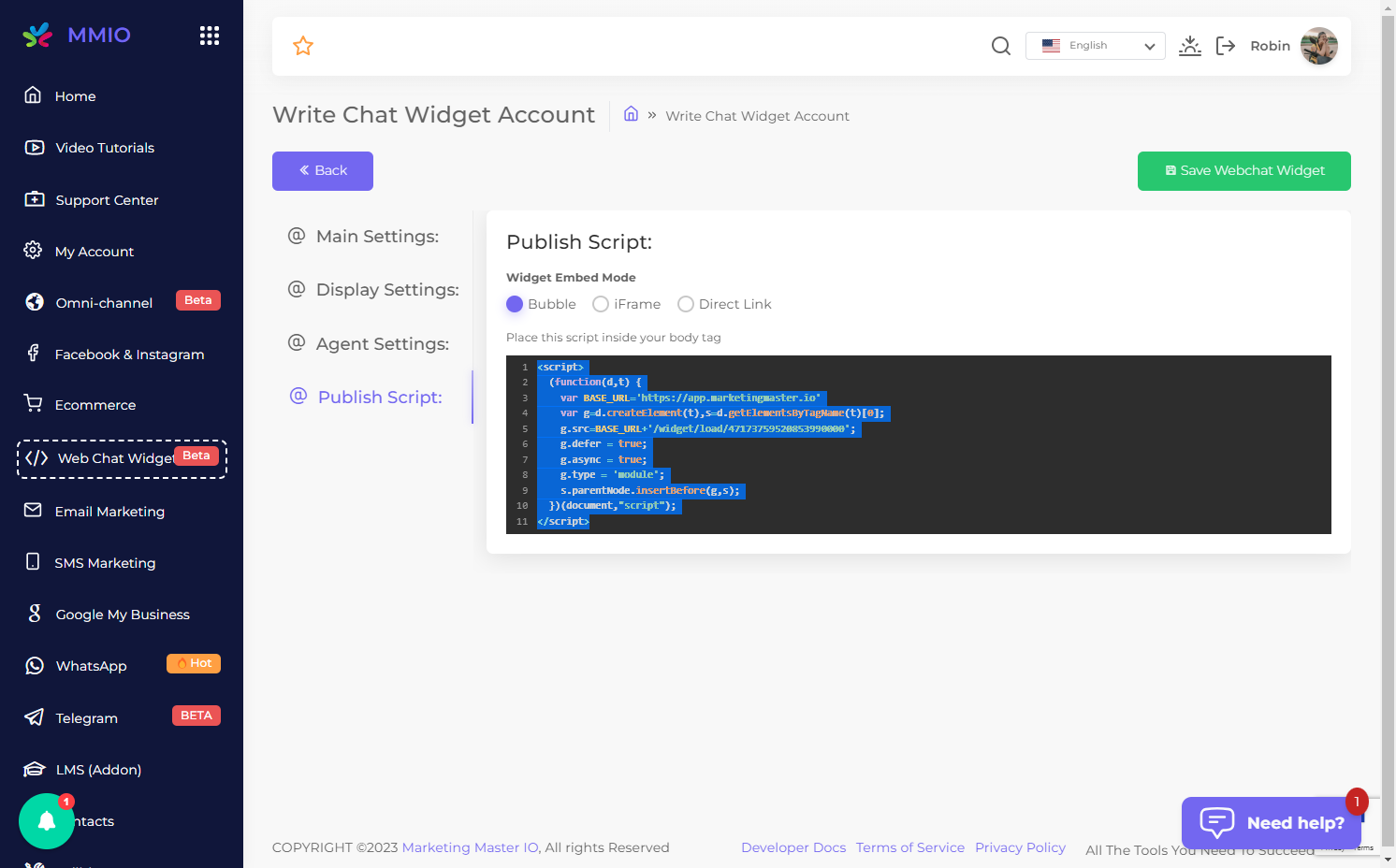Open the Display Settings tab
Image resolution: width=1396 pixels, height=868 pixels.
tap(373, 290)
